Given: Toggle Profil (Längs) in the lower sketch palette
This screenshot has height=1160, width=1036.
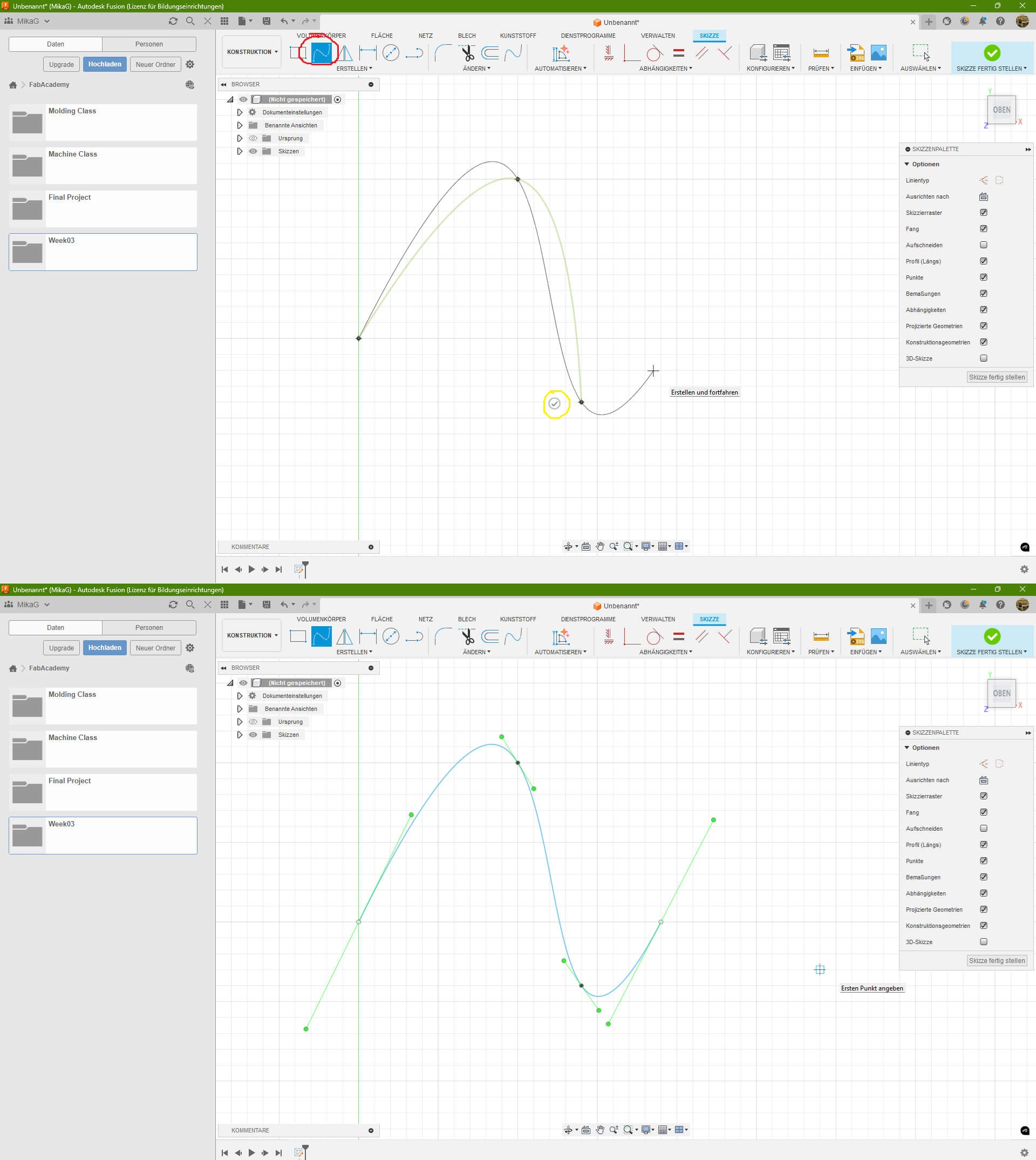Looking at the screenshot, I should [984, 845].
